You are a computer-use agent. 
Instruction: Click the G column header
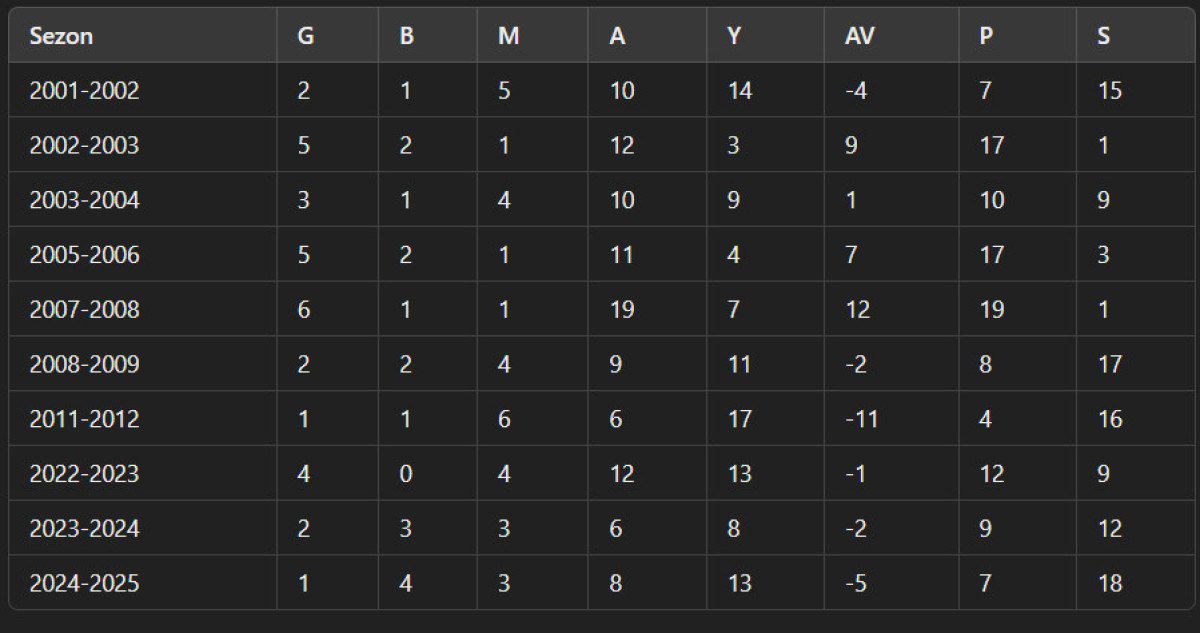(306, 36)
